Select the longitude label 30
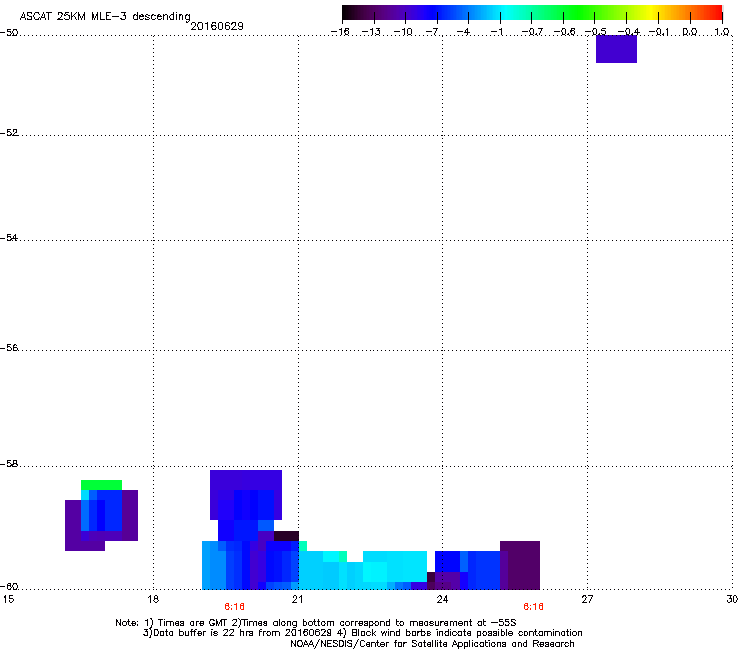Screen dimensions: 740x650 (x=732, y=599)
